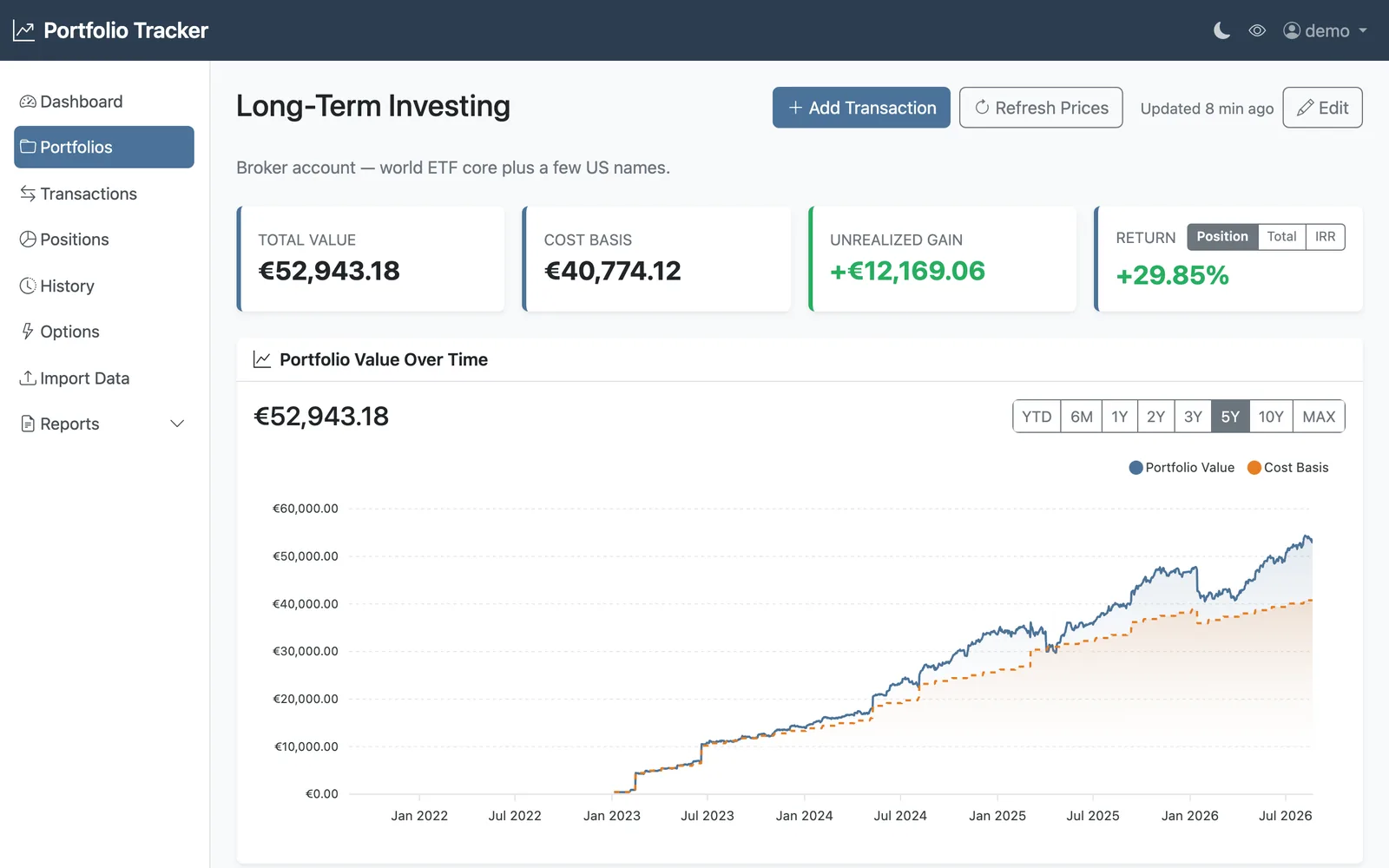Select the 5Y chart range
Screen dimensions: 1389x868
(x=1230, y=417)
